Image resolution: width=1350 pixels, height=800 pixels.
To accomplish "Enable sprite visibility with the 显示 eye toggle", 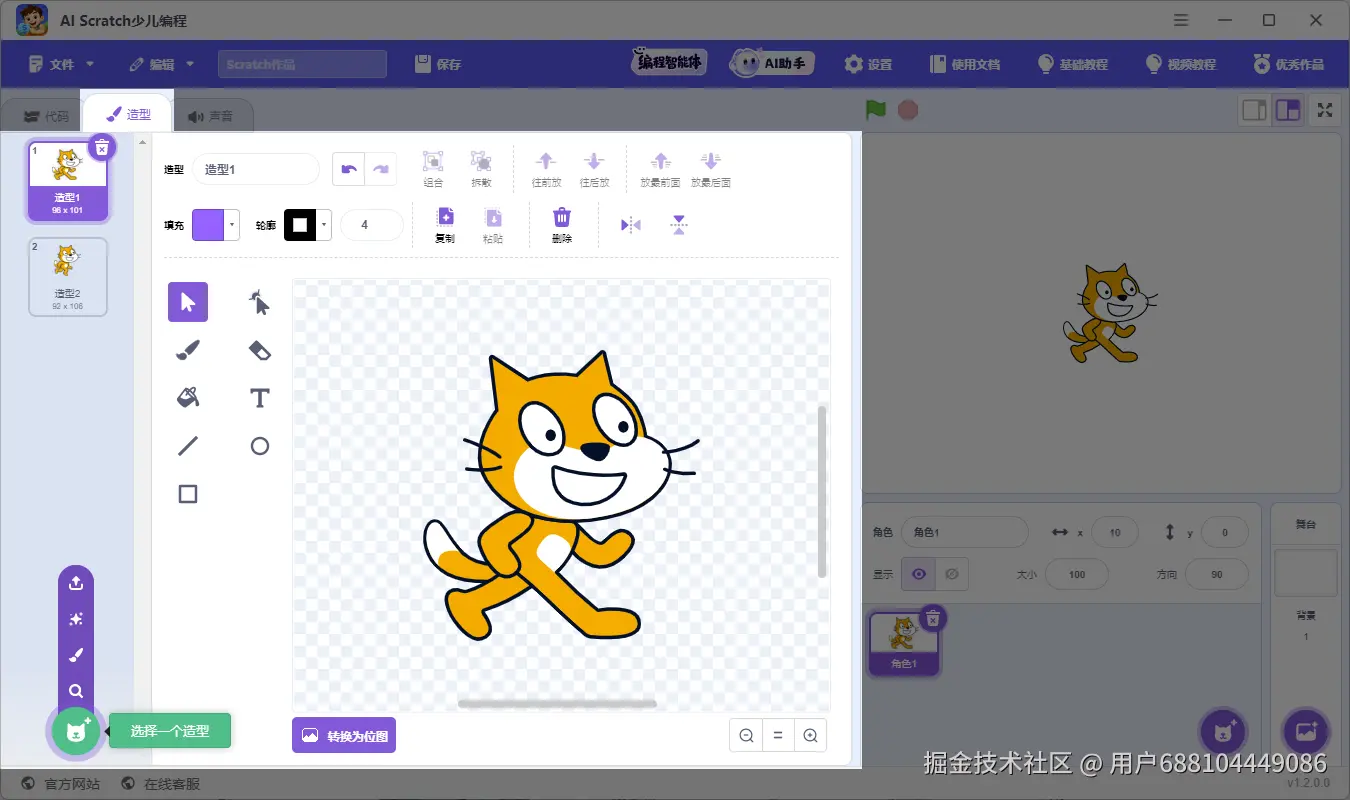I will click(918, 574).
